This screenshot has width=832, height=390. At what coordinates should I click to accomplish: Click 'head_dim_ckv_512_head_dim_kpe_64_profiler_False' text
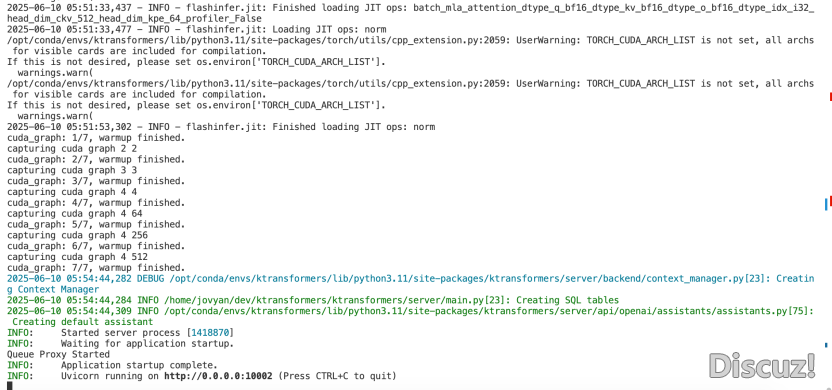(134, 19)
